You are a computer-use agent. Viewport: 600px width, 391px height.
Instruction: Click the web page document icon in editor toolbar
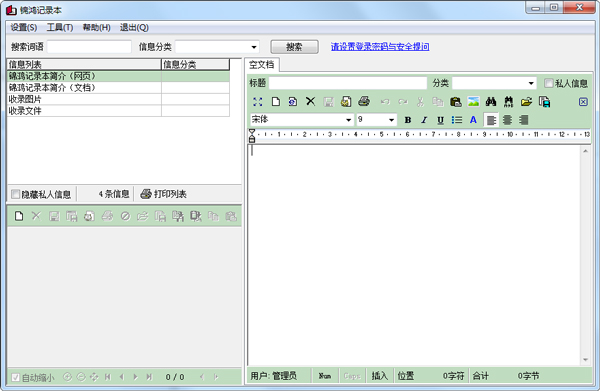point(293,102)
